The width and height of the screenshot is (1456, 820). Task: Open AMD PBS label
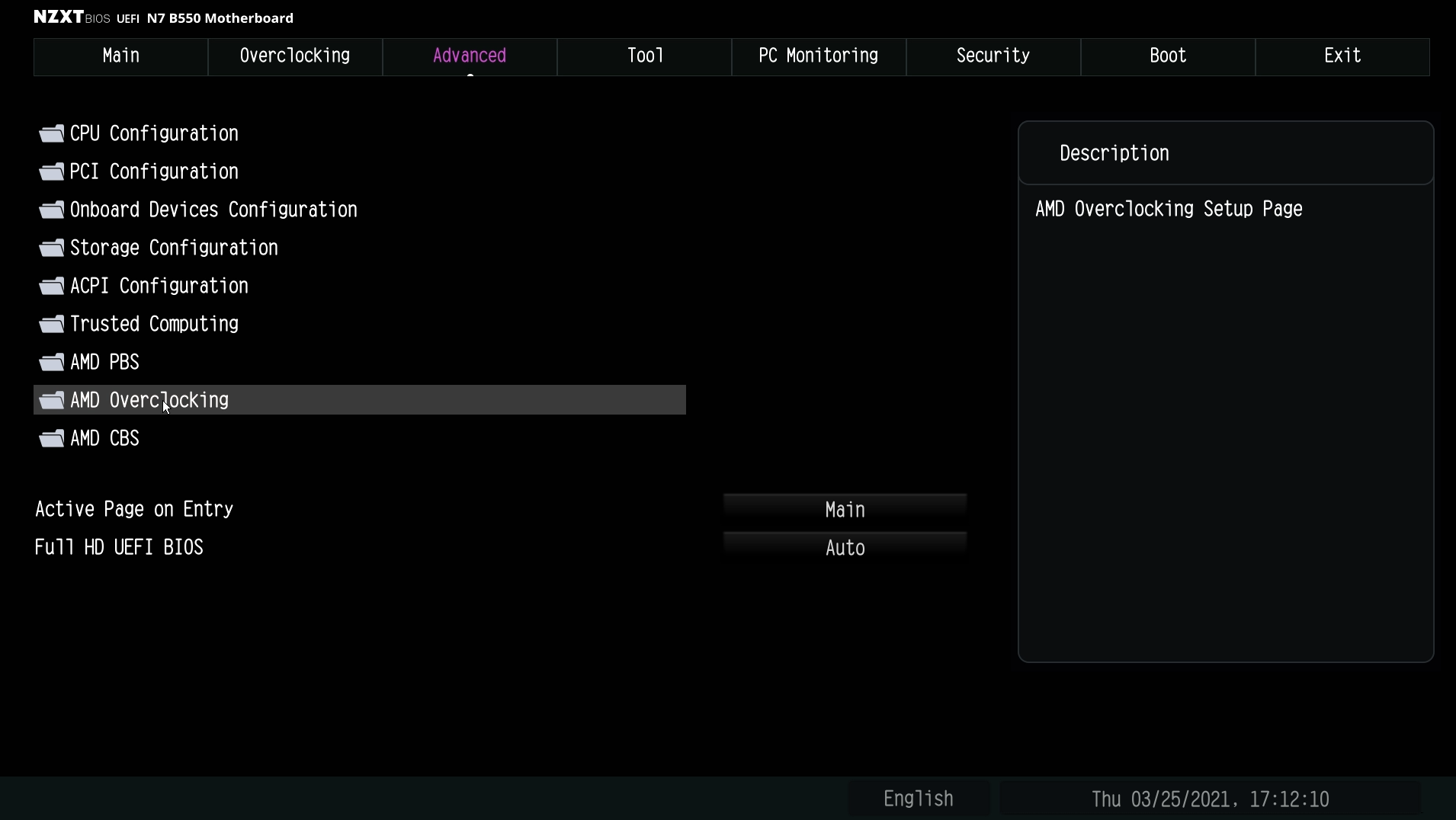tap(104, 363)
